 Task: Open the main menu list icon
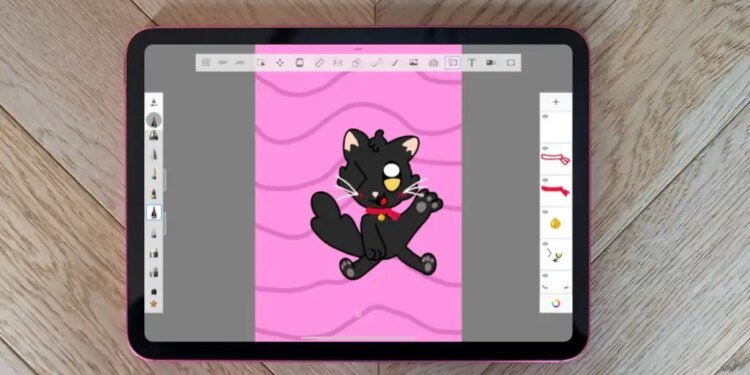point(206,62)
